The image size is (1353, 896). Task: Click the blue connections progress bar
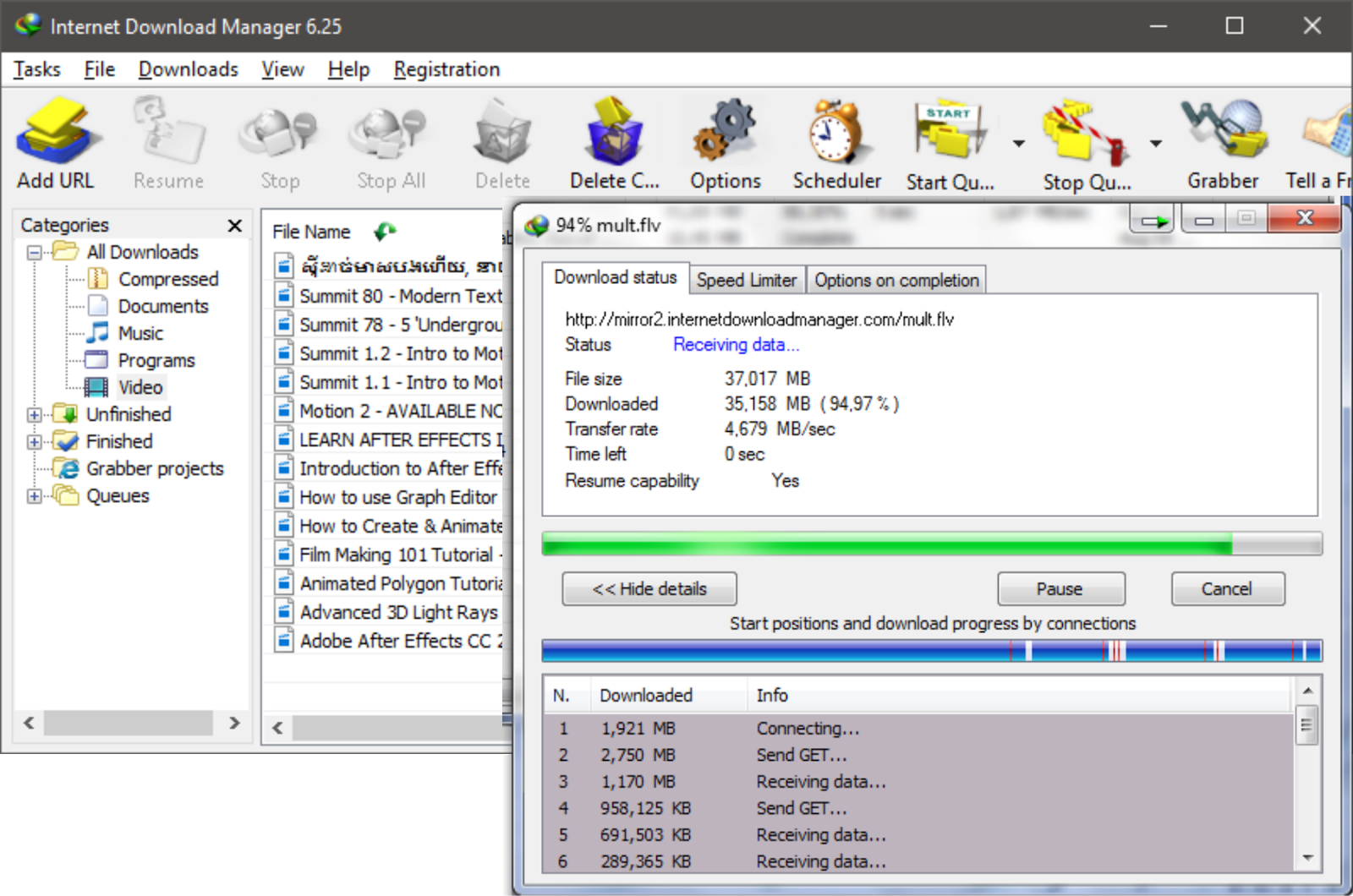click(x=932, y=651)
